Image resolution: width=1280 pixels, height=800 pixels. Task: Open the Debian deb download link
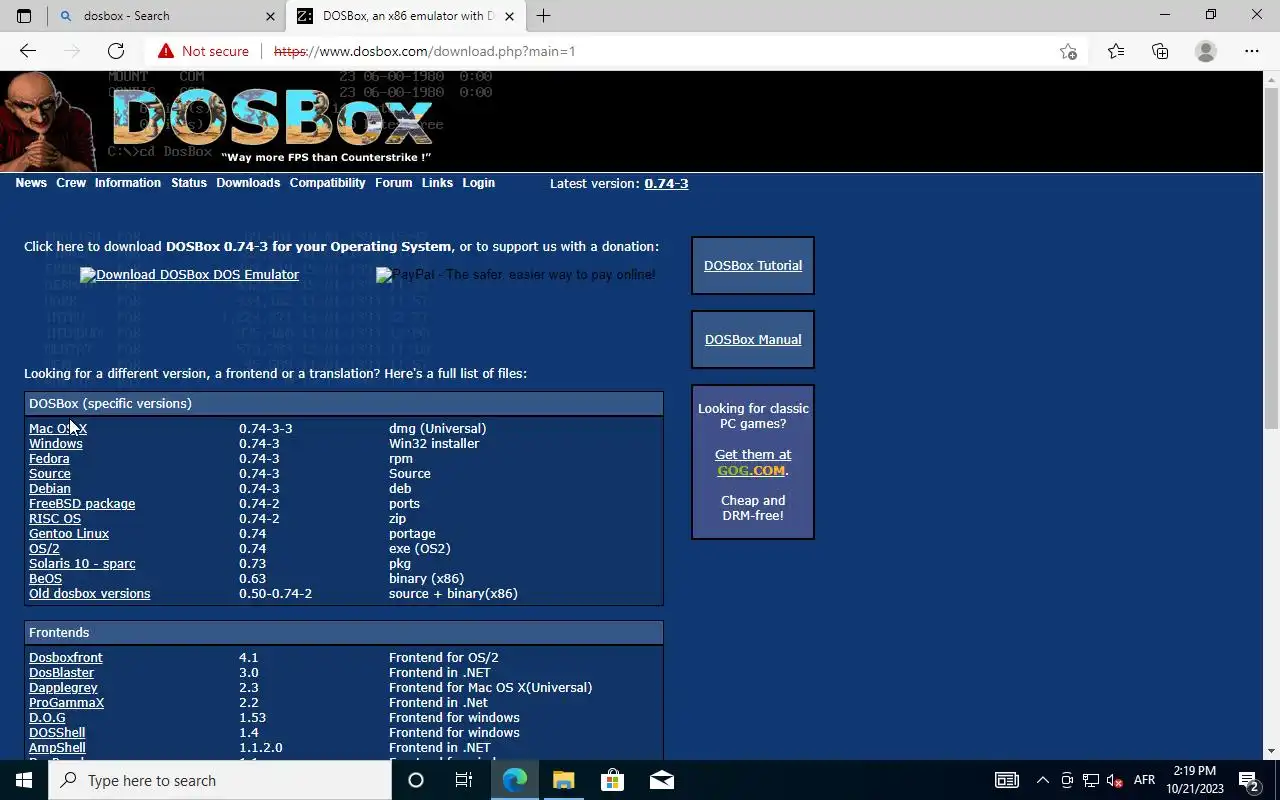tap(50, 489)
